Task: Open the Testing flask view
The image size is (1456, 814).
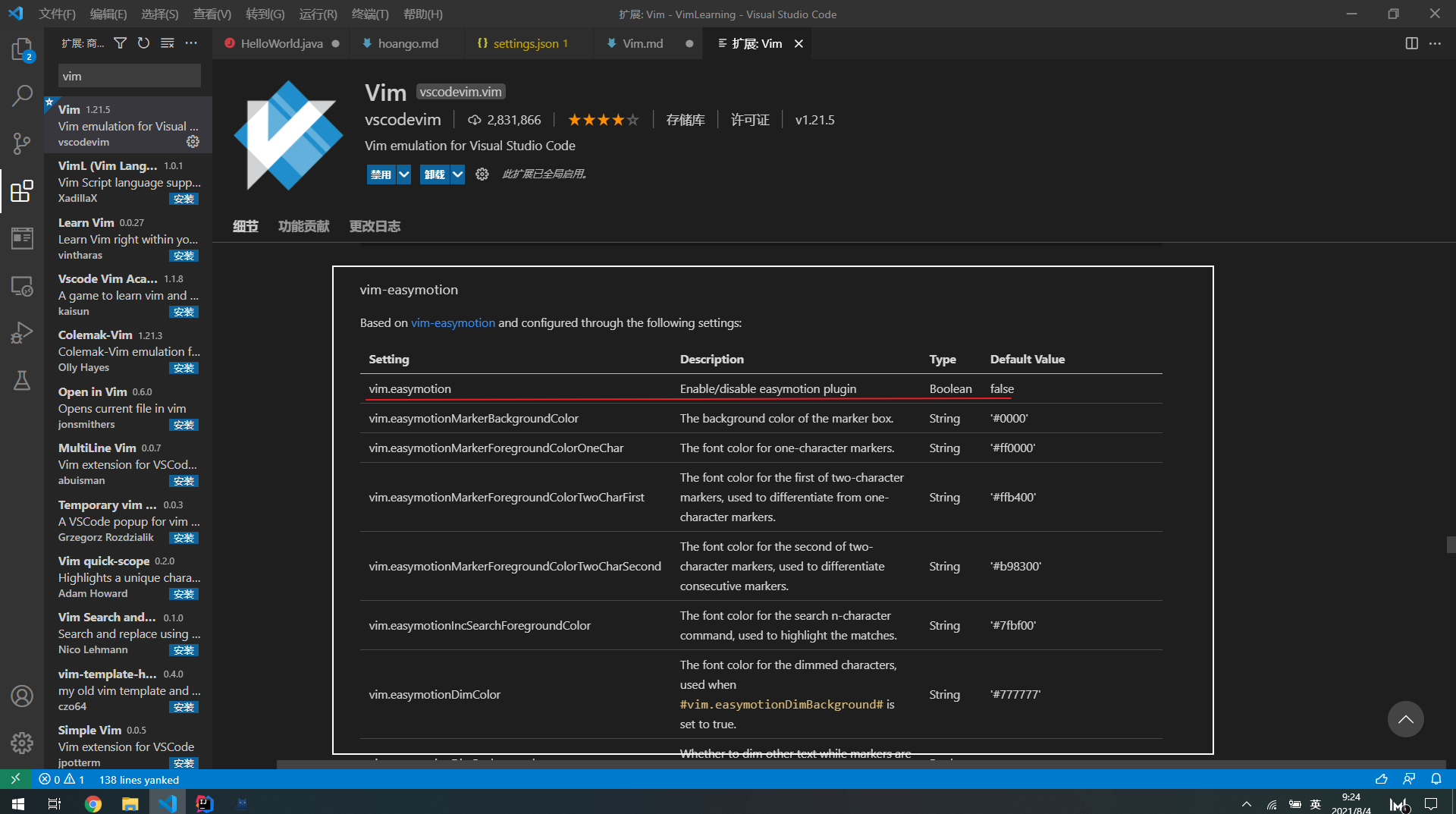Action: [21, 380]
